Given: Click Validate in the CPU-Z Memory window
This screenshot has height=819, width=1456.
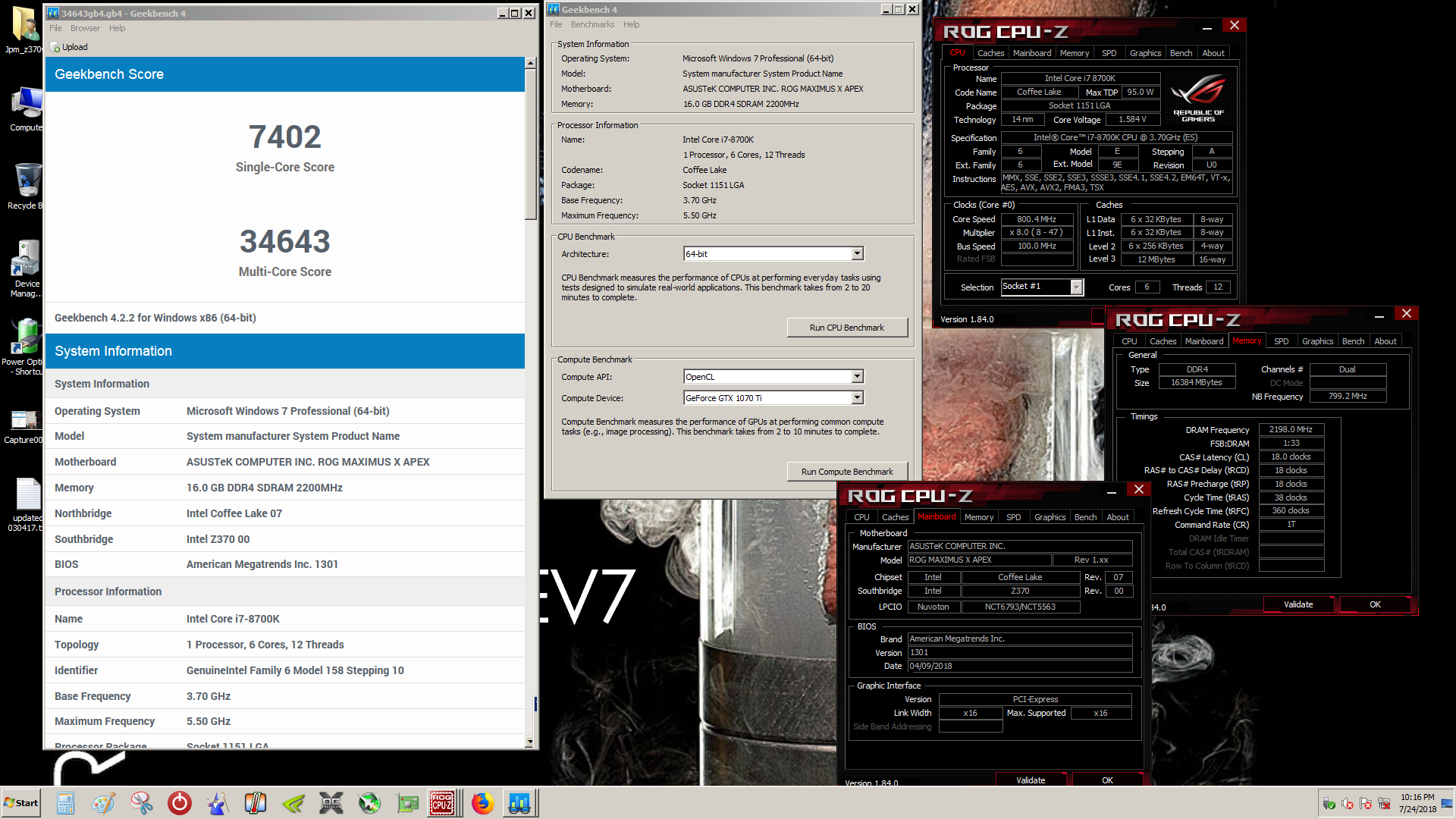Looking at the screenshot, I should pos(1298,604).
